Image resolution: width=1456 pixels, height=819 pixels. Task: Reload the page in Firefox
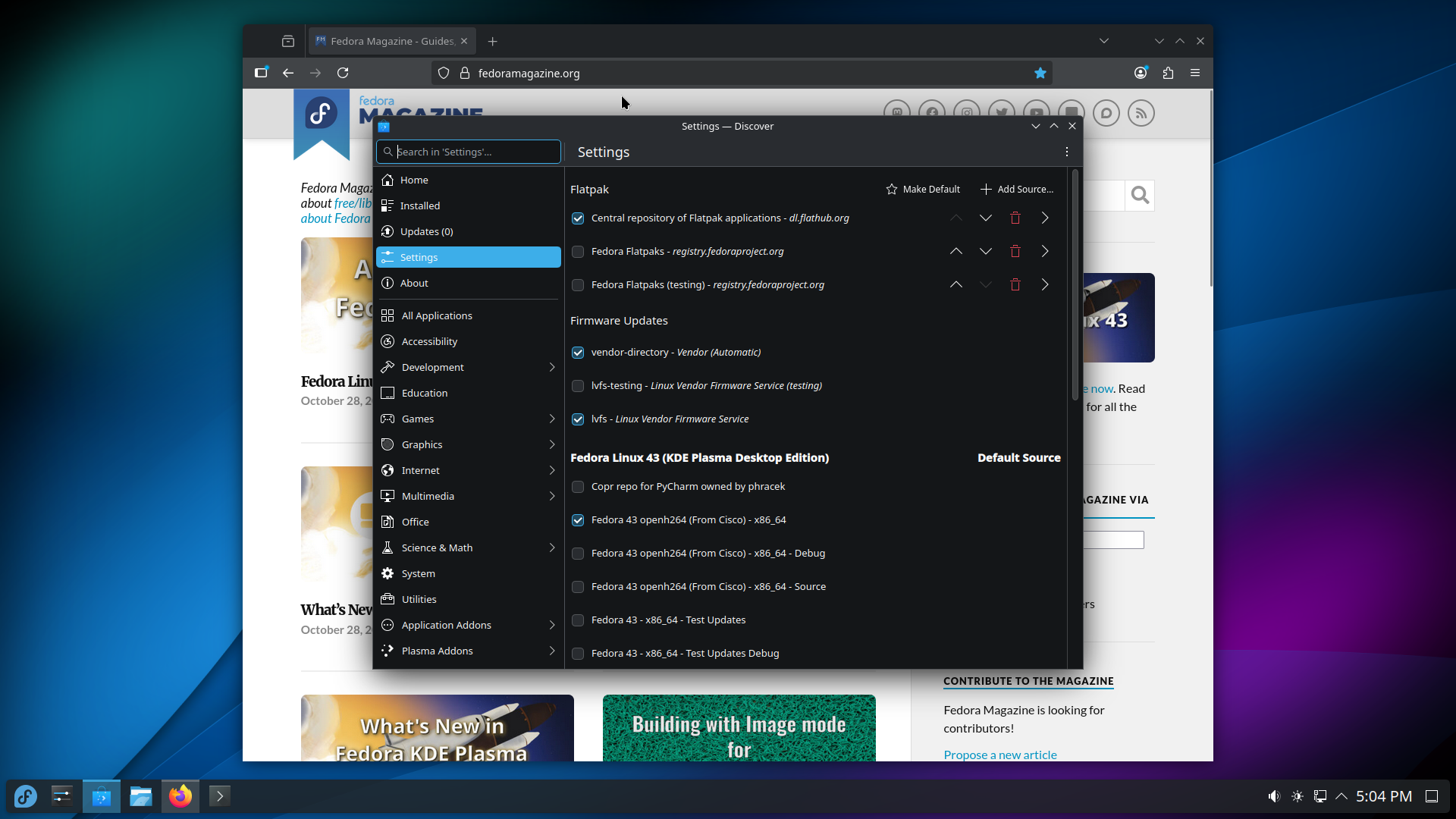pyautogui.click(x=343, y=74)
